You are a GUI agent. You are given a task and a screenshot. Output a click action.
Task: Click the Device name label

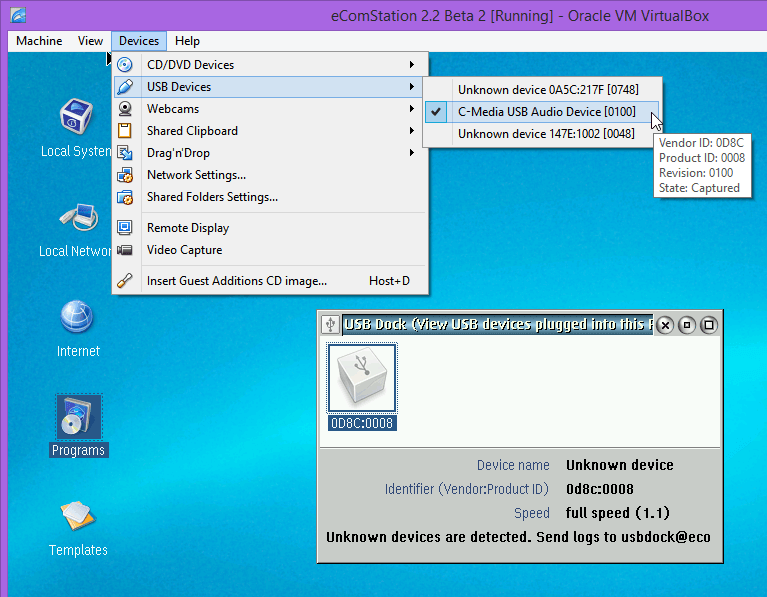tap(513, 465)
